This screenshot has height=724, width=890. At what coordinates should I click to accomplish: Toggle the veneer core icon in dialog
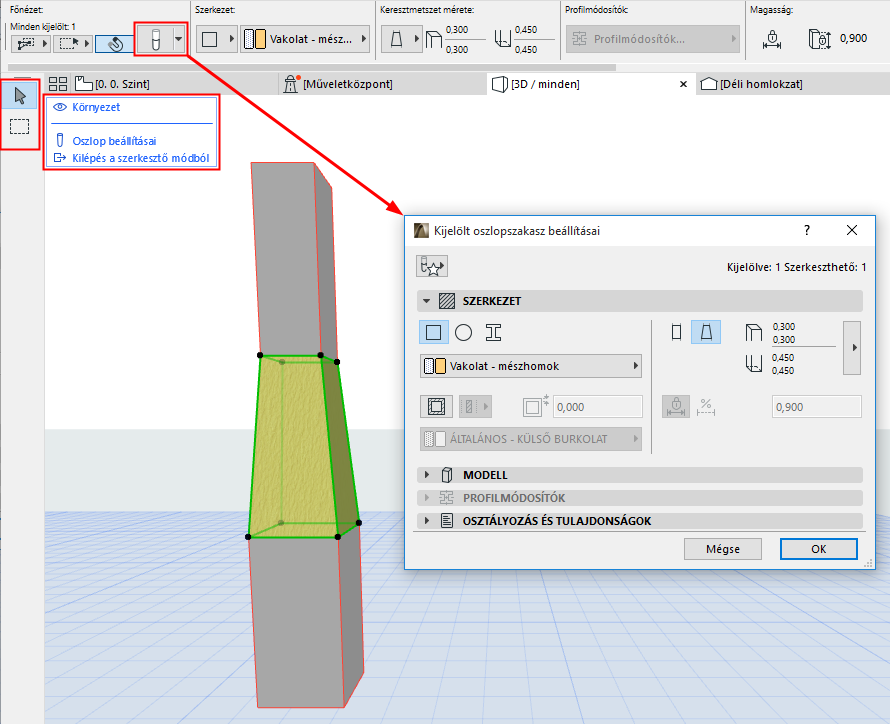coord(436,406)
